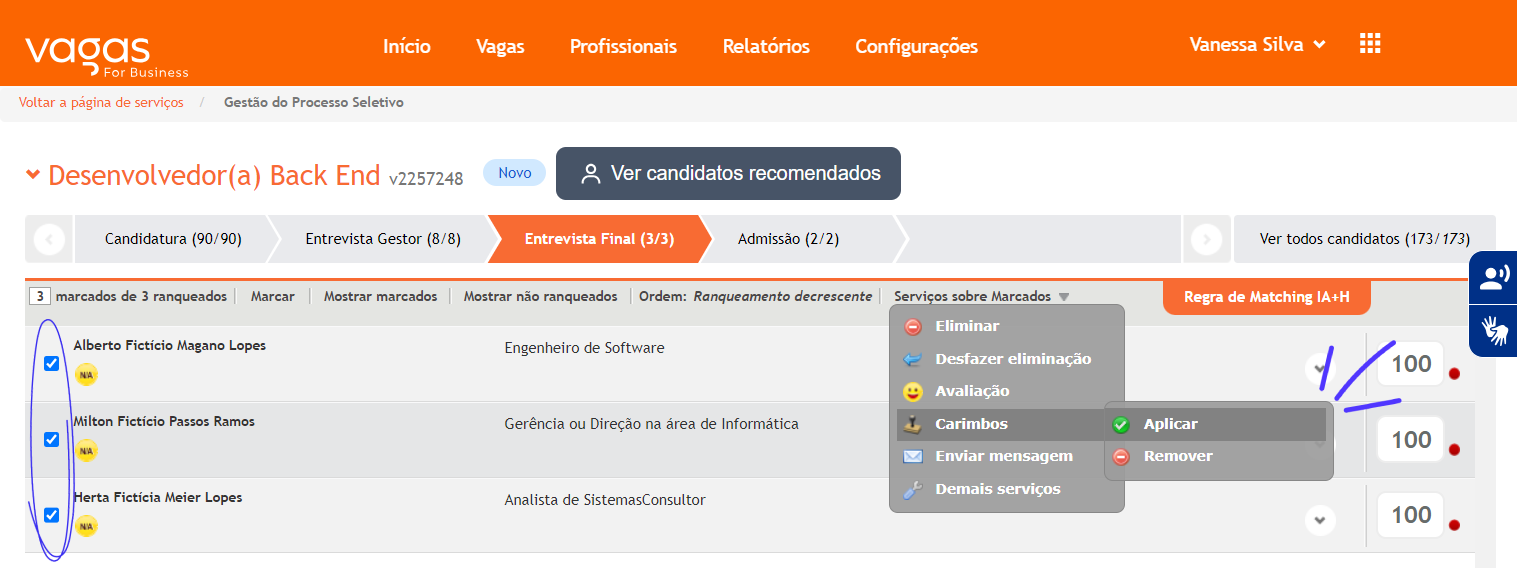
Task: Toggle Herta Fictícia Meier Lopes checkbox
Action: [x=52, y=515]
